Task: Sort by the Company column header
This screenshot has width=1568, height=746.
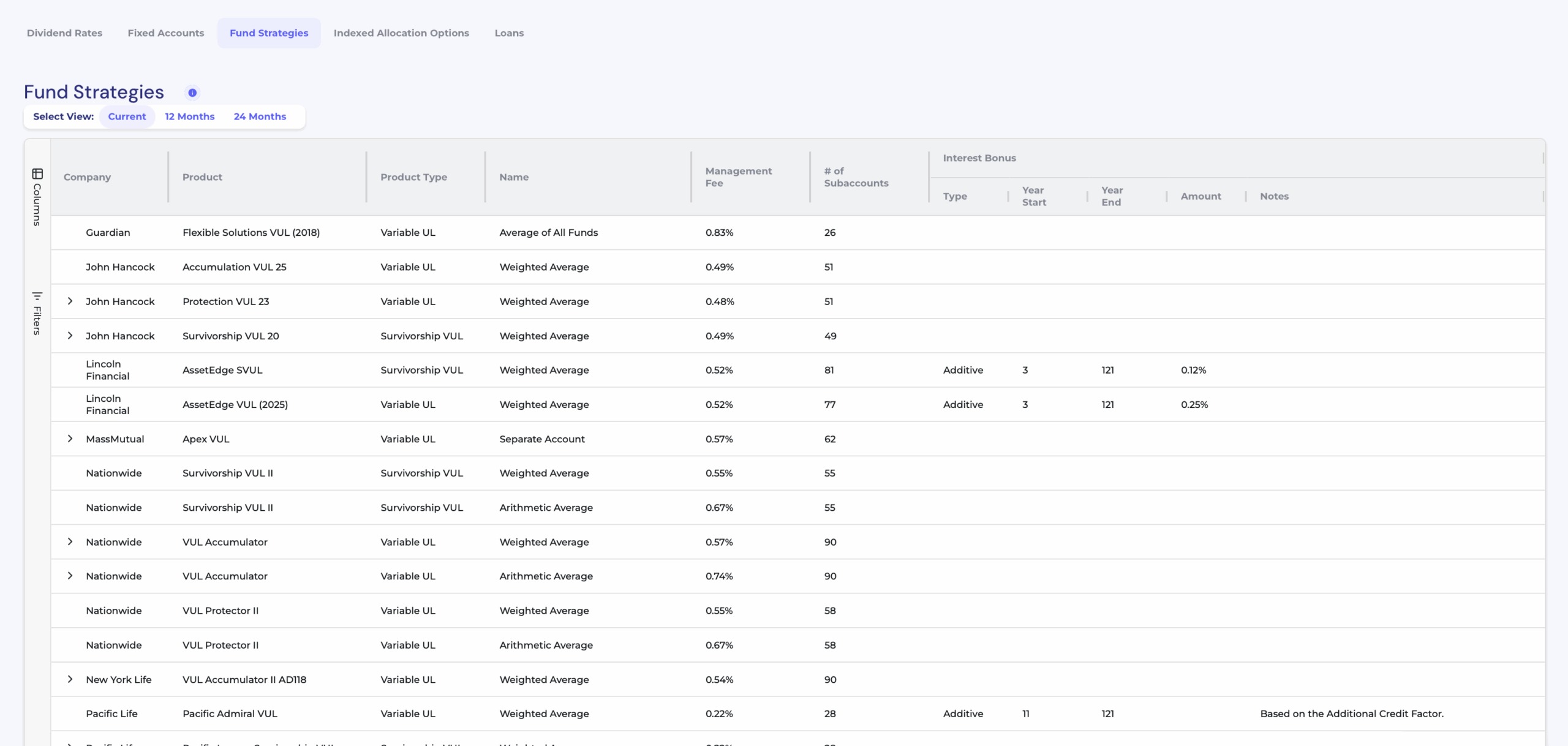Action: (88, 177)
